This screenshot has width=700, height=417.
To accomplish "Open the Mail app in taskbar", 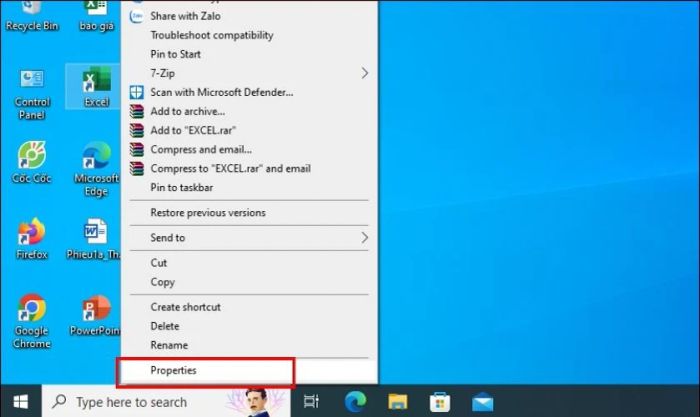I will click(x=483, y=402).
